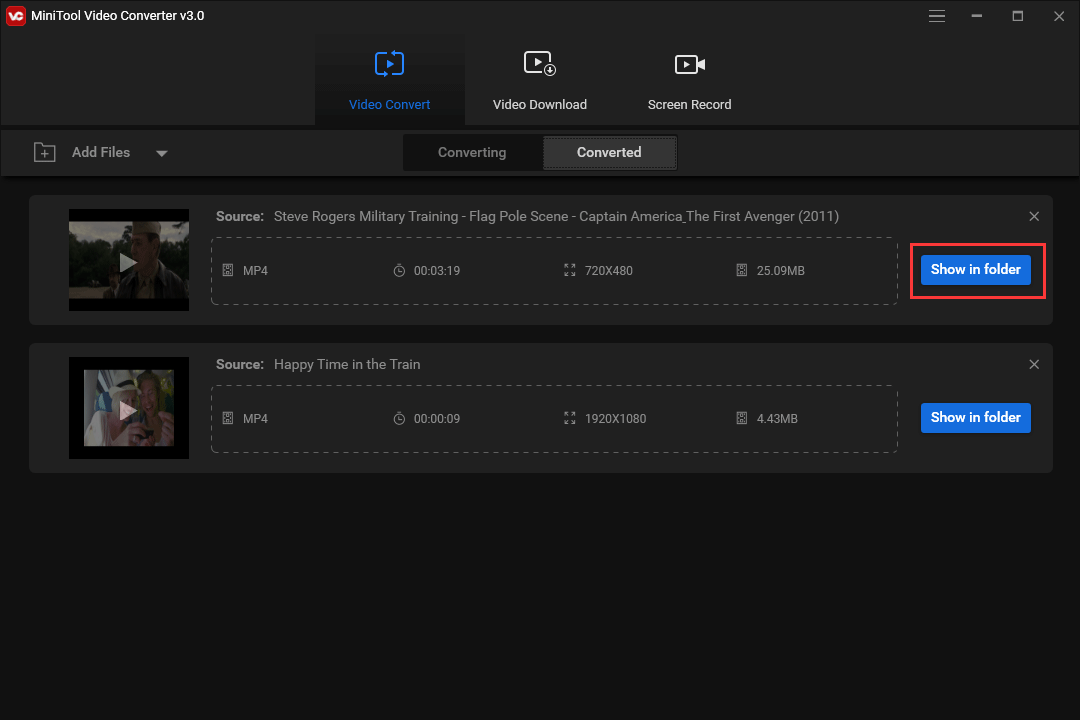Click the format icon beside Steve Rogers MP4
Viewport: 1080px width, 720px height.
228,270
